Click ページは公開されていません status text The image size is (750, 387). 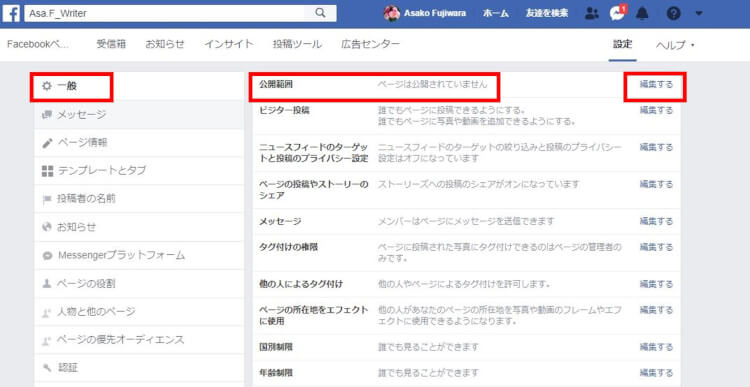[432, 85]
